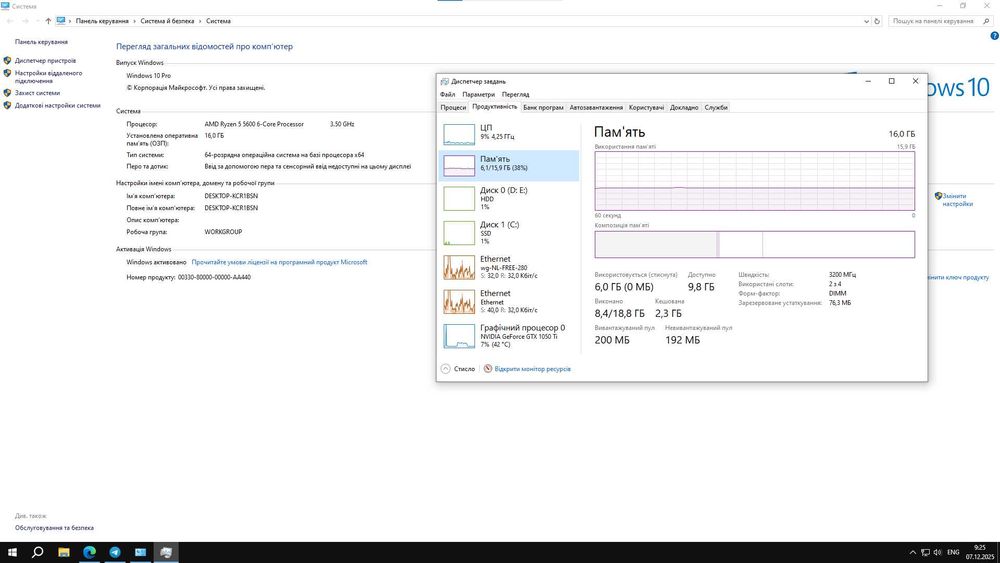Switch to Processes tab
Viewport: 1000px width, 563px height.
pos(453,108)
